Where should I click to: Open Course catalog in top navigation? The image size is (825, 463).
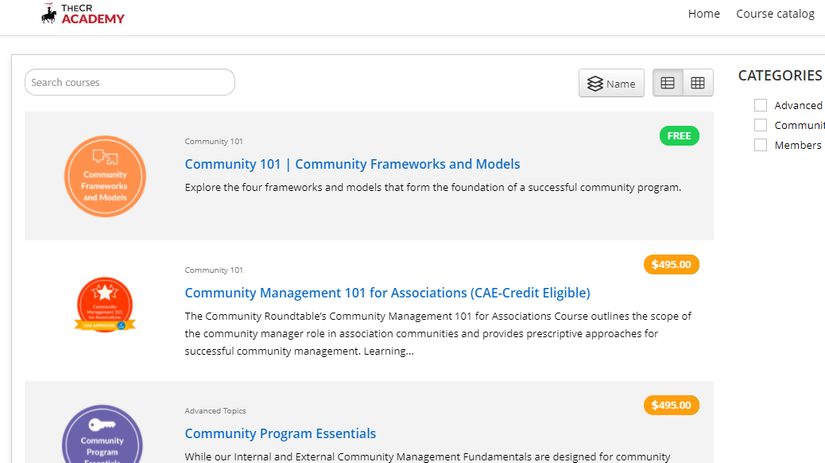(775, 14)
